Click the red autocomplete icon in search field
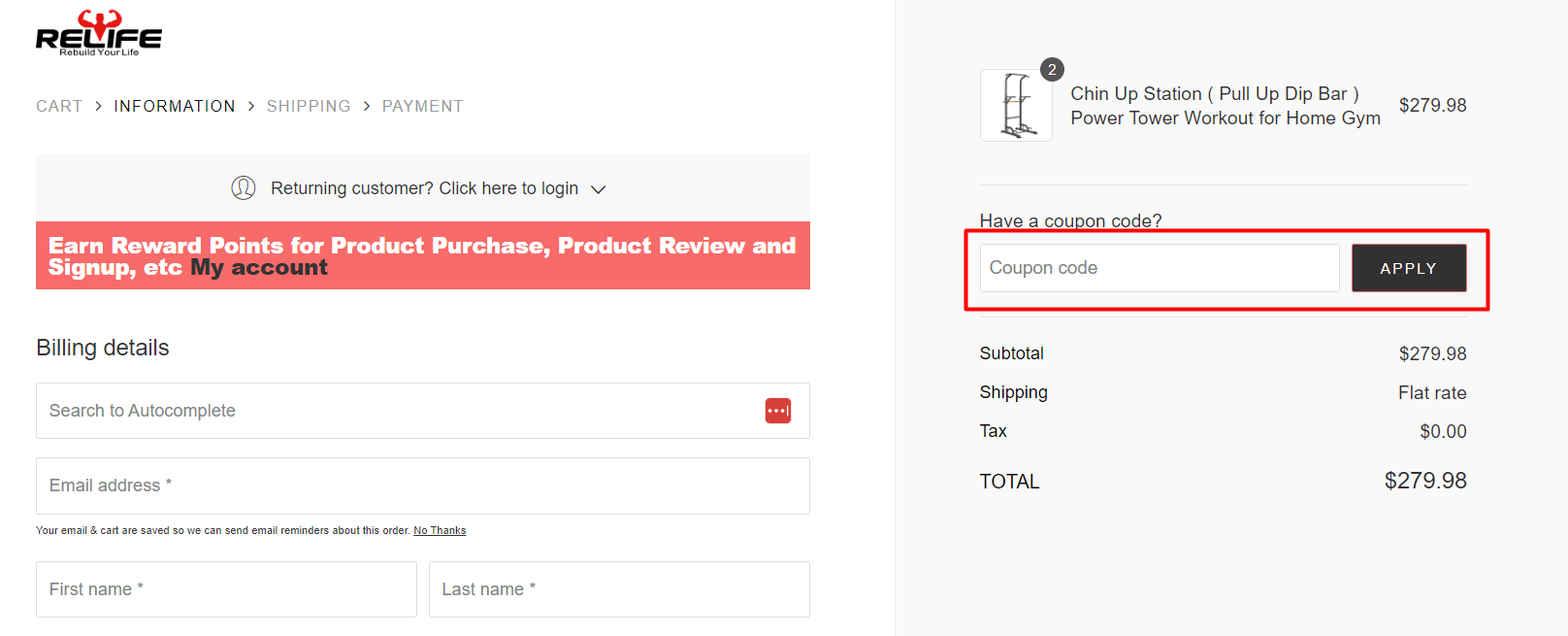This screenshot has height=636, width=1568. [778, 411]
